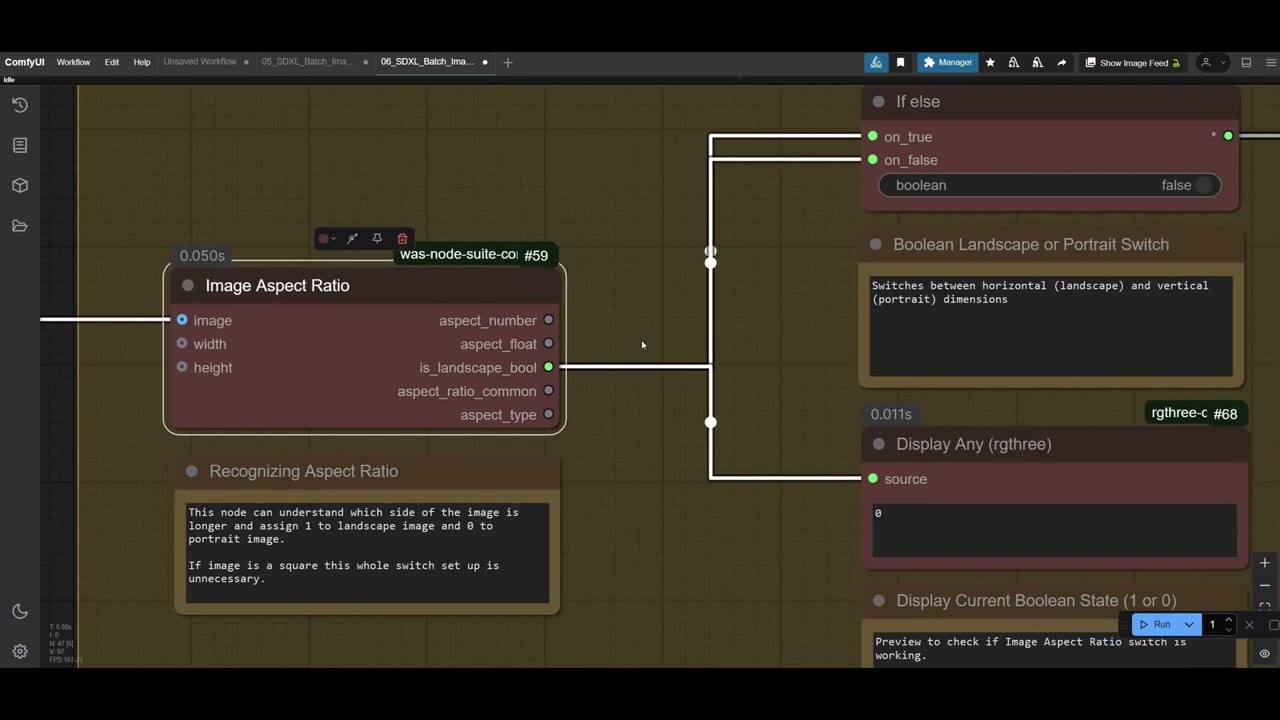Click the aspect_float output socket
1280x720 pixels.
548,344
